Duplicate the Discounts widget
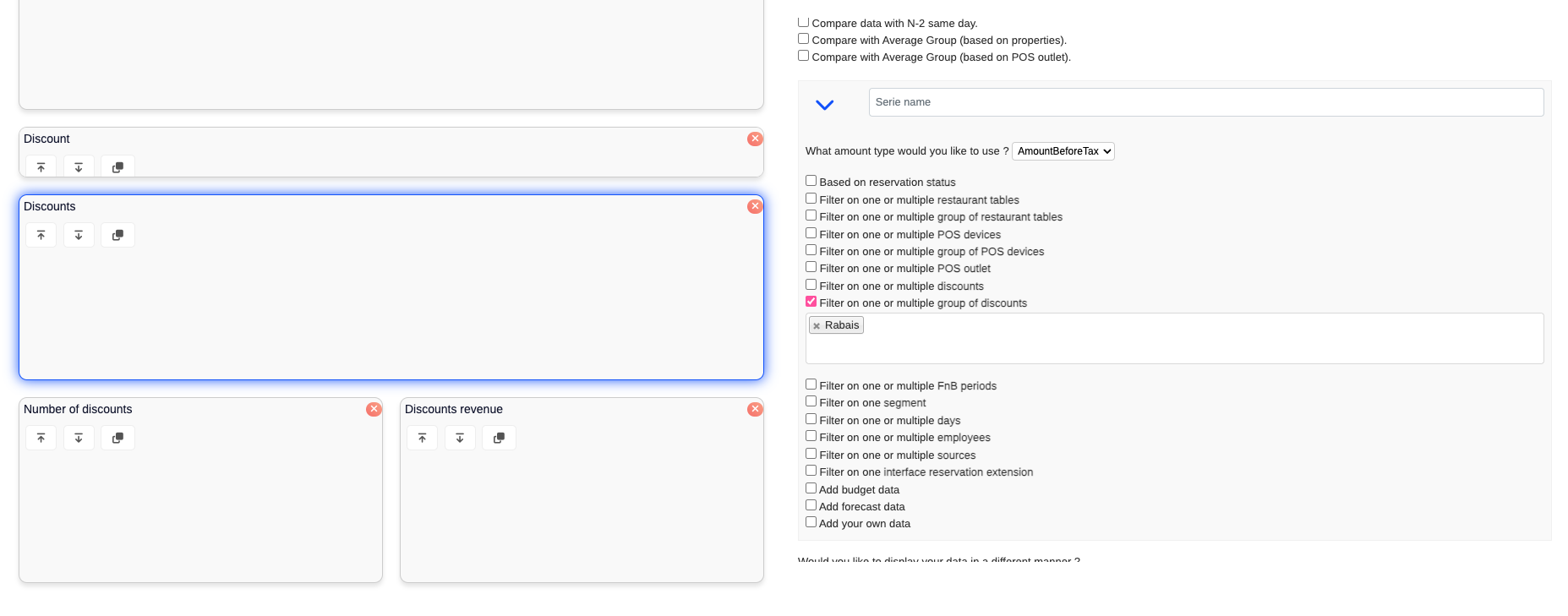 tap(117, 235)
